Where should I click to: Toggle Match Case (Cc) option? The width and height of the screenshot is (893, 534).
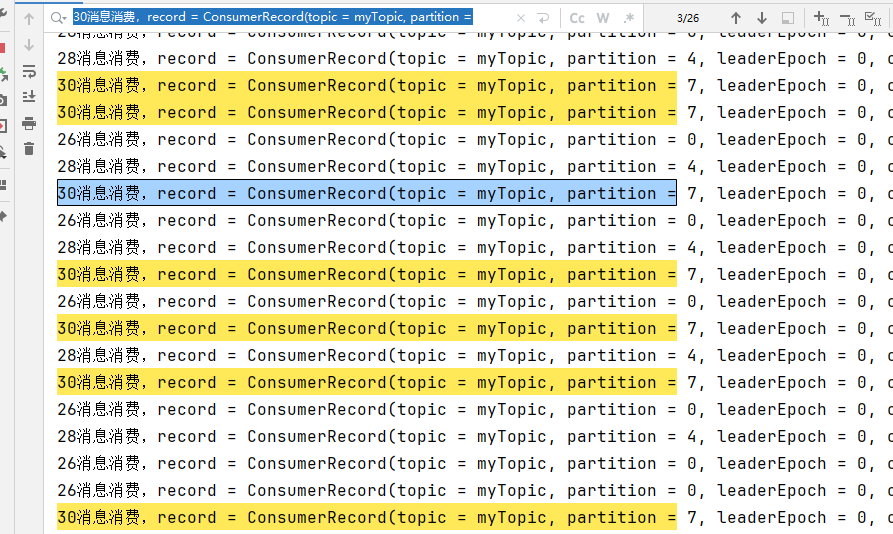tap(577, 18)
